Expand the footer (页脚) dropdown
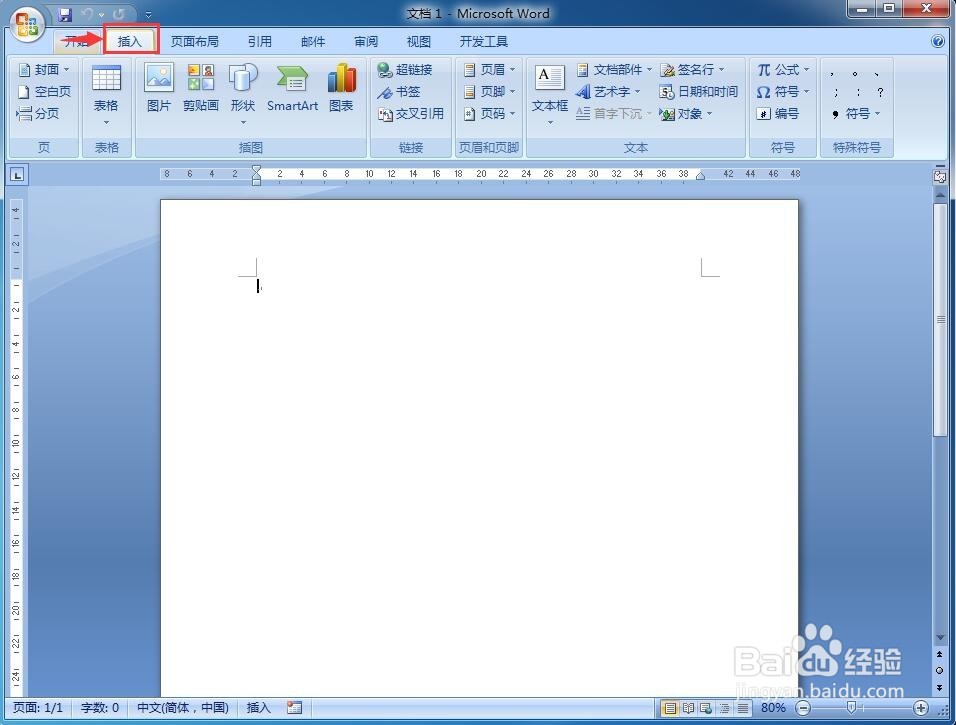 (x=512, y=92)
